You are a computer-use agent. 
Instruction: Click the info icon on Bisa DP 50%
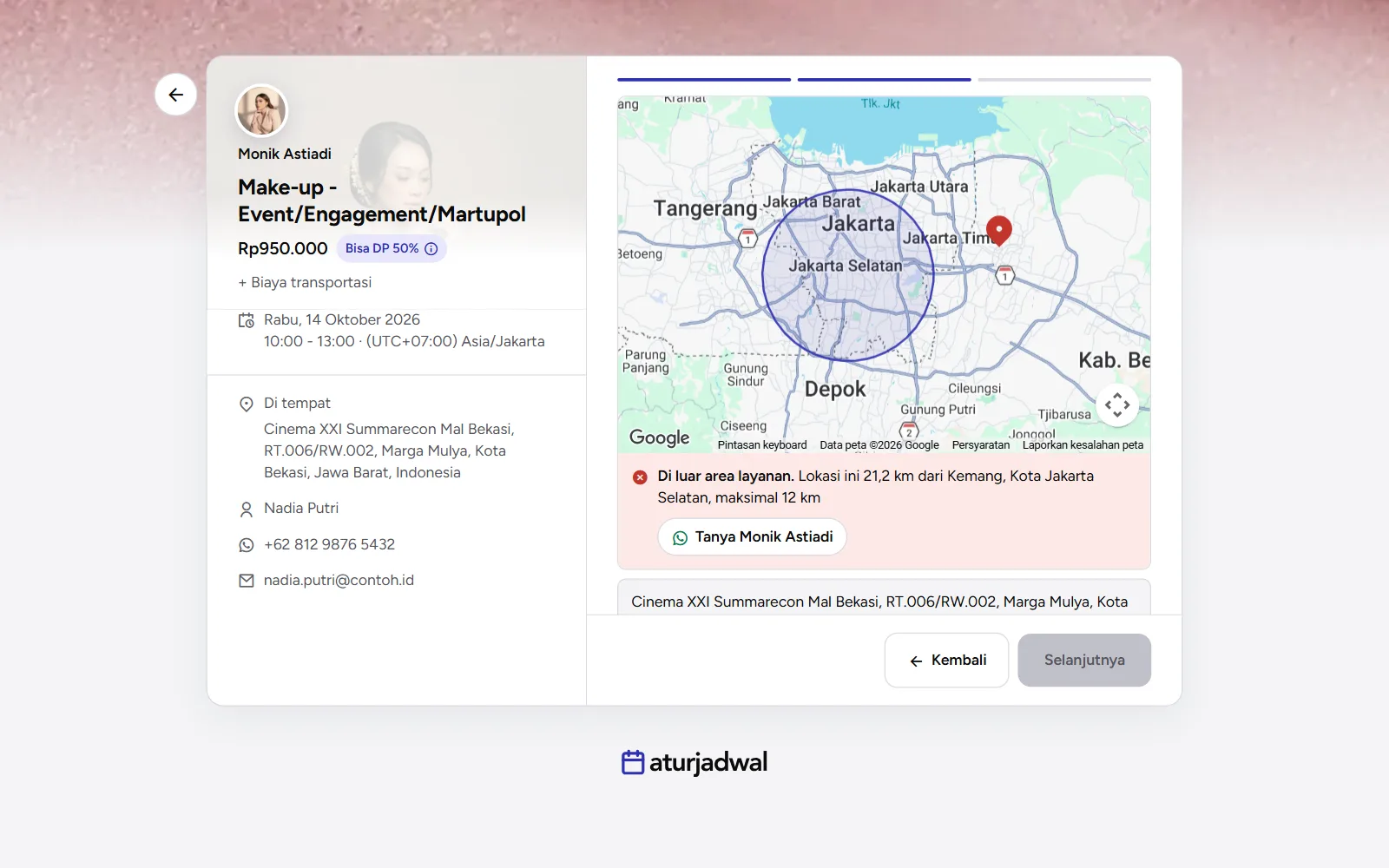(x=431, y=248)
